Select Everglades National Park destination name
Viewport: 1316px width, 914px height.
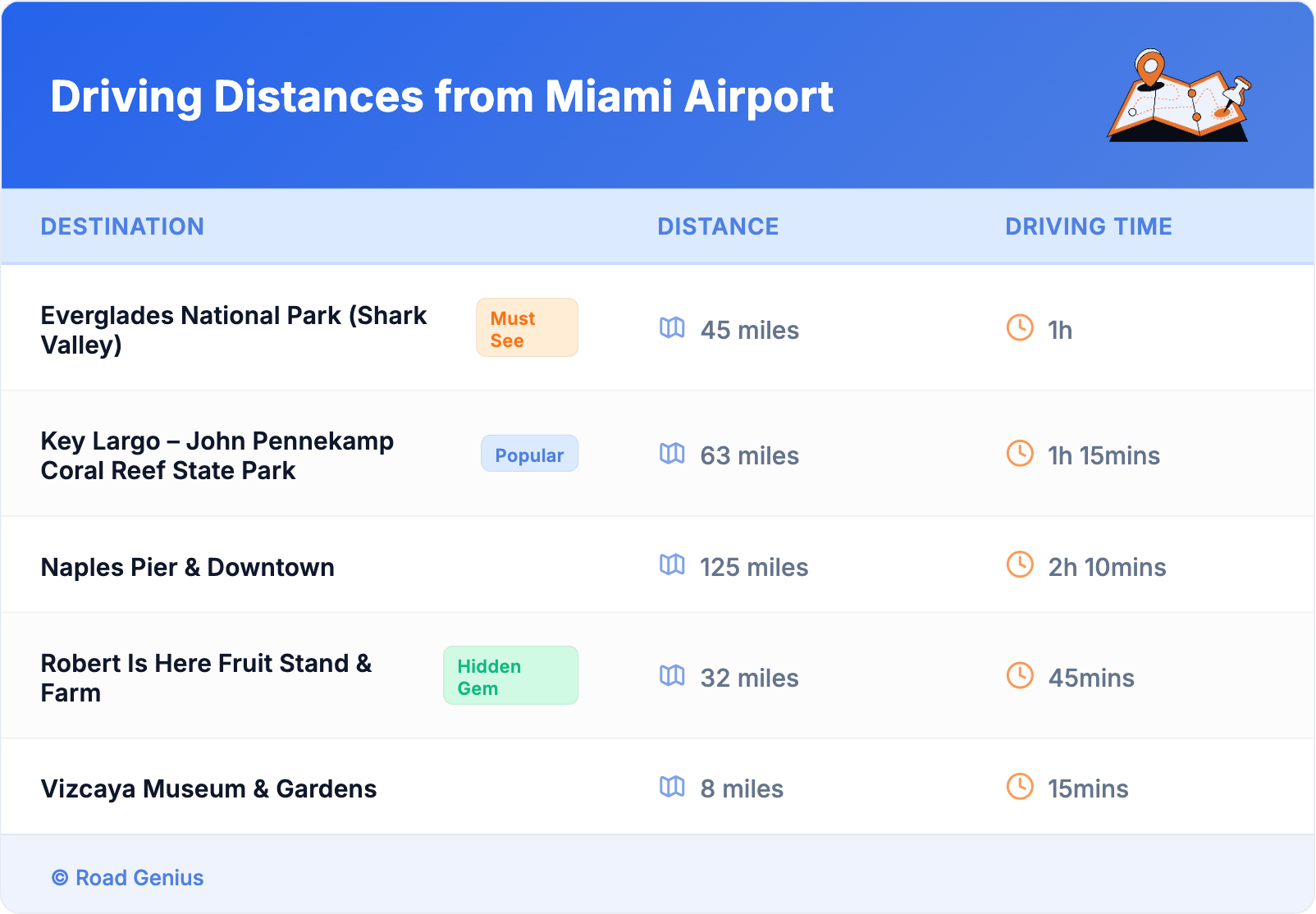234,330
